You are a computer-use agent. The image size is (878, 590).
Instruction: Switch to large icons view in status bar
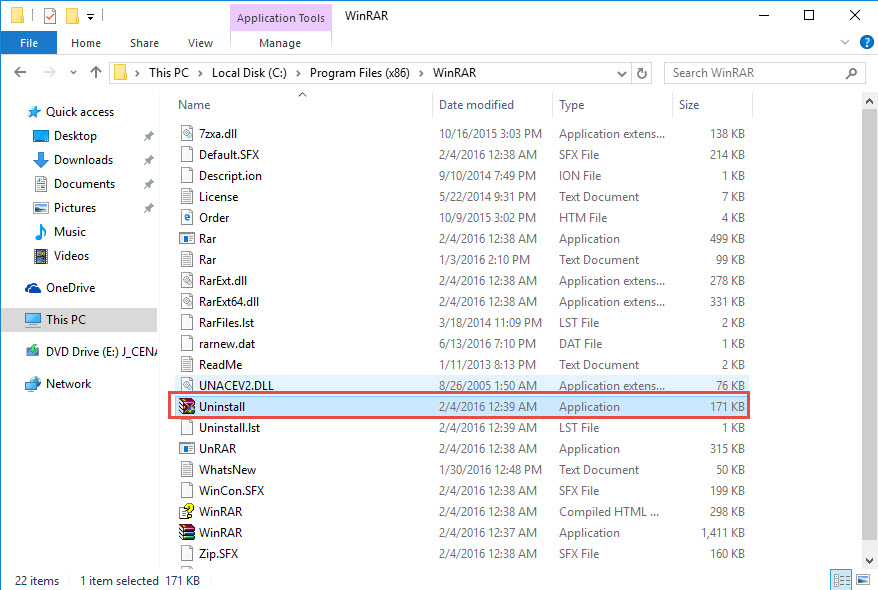[x=863, y=580]
